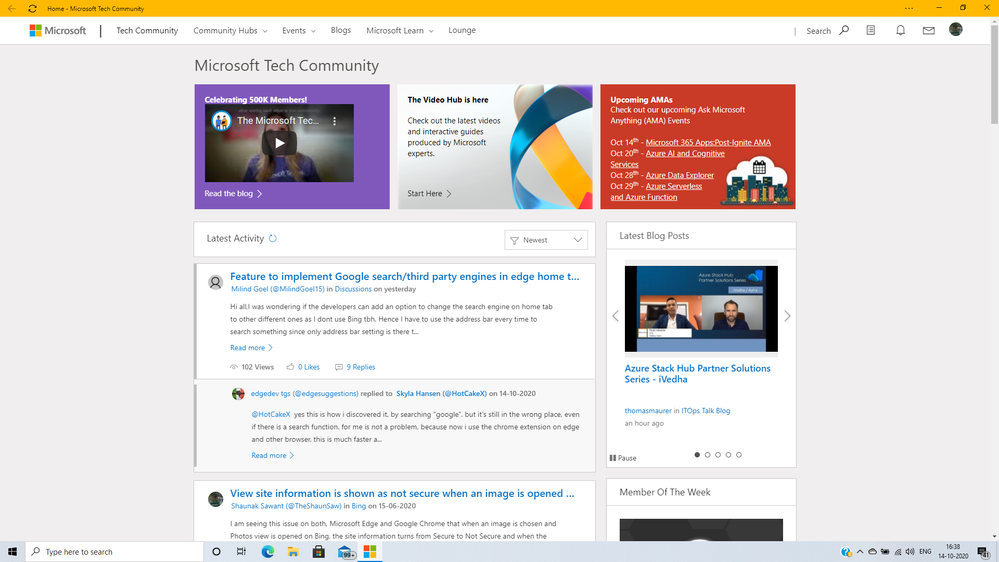999x562 pixels.
Task: Click Milind Goel's avatar icon
Action: tap(215, 282)
